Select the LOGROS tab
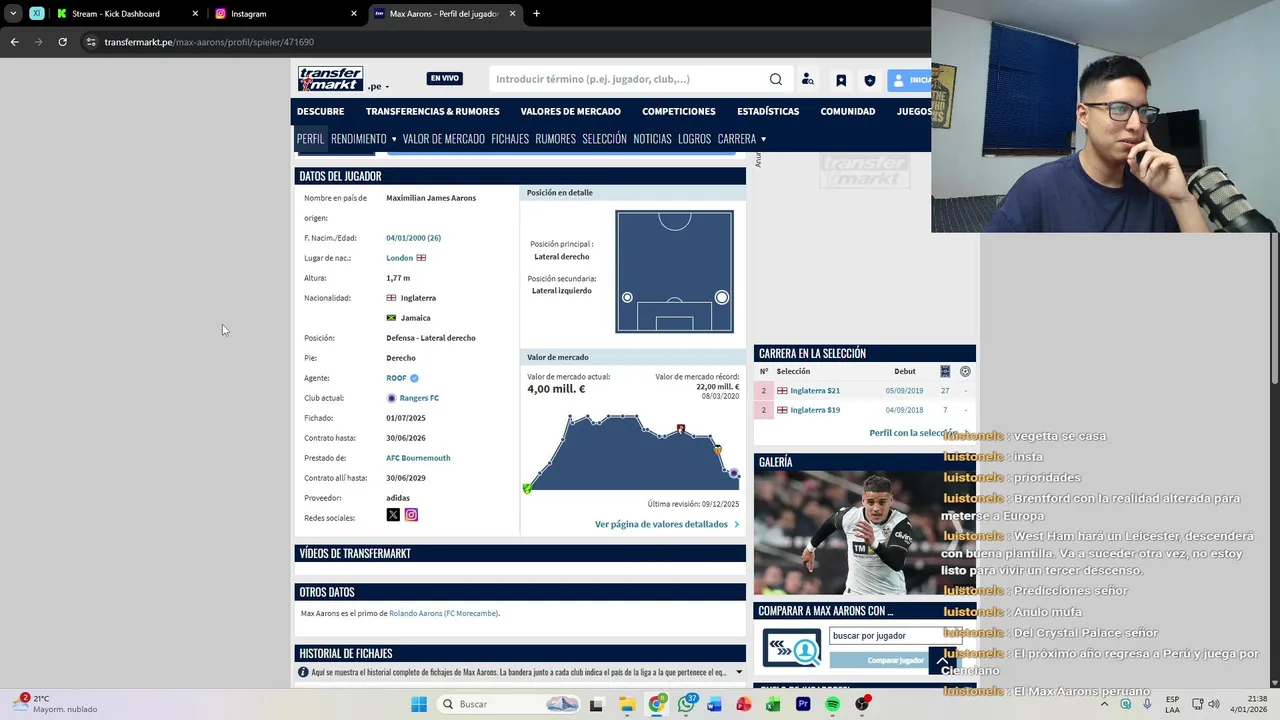This screenshot has width=1280, height=720. coord(694,139)
